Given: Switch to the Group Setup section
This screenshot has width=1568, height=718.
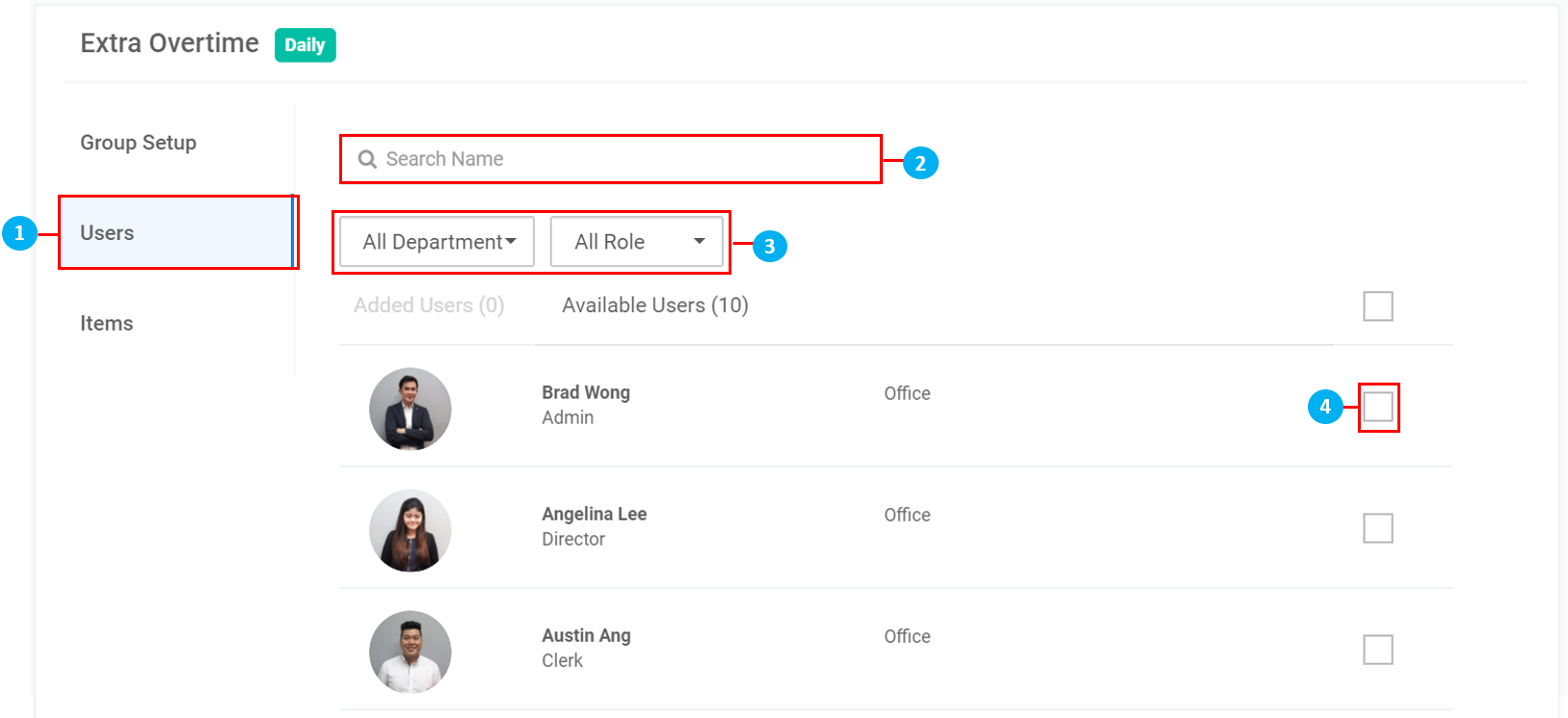Looking at the screenshot, I should point(138,143).
